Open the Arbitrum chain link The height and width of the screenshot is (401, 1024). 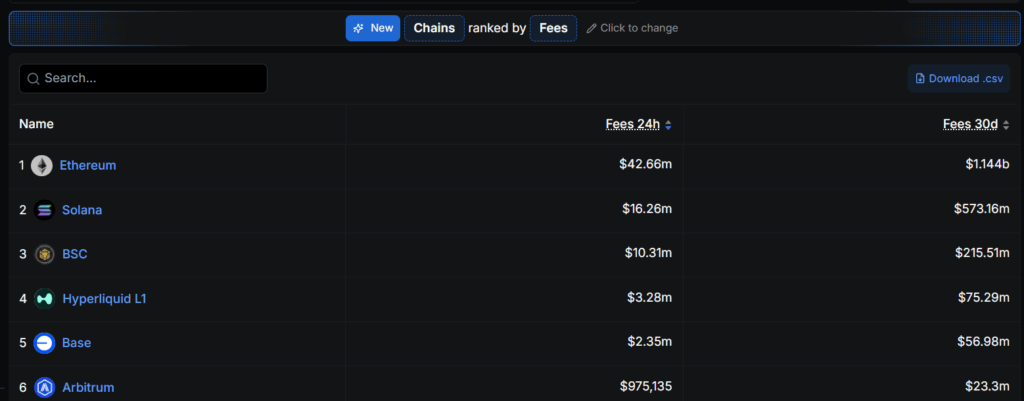click(88, 387)
